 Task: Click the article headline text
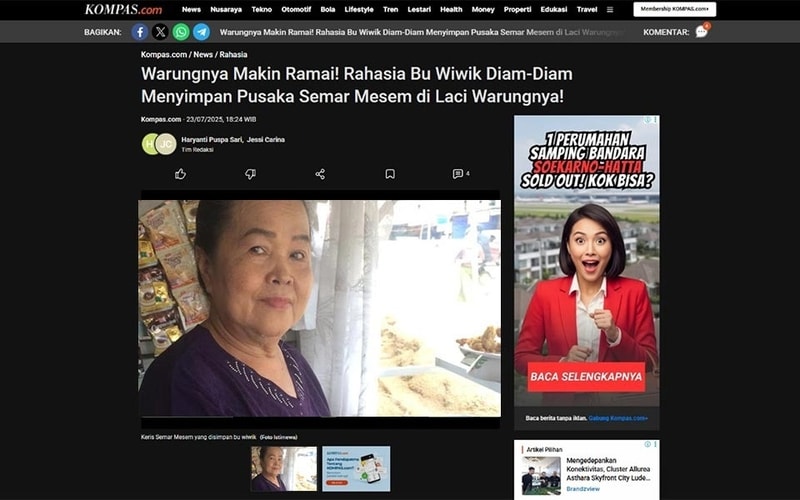pyautogui.click(x=357, y=85)
